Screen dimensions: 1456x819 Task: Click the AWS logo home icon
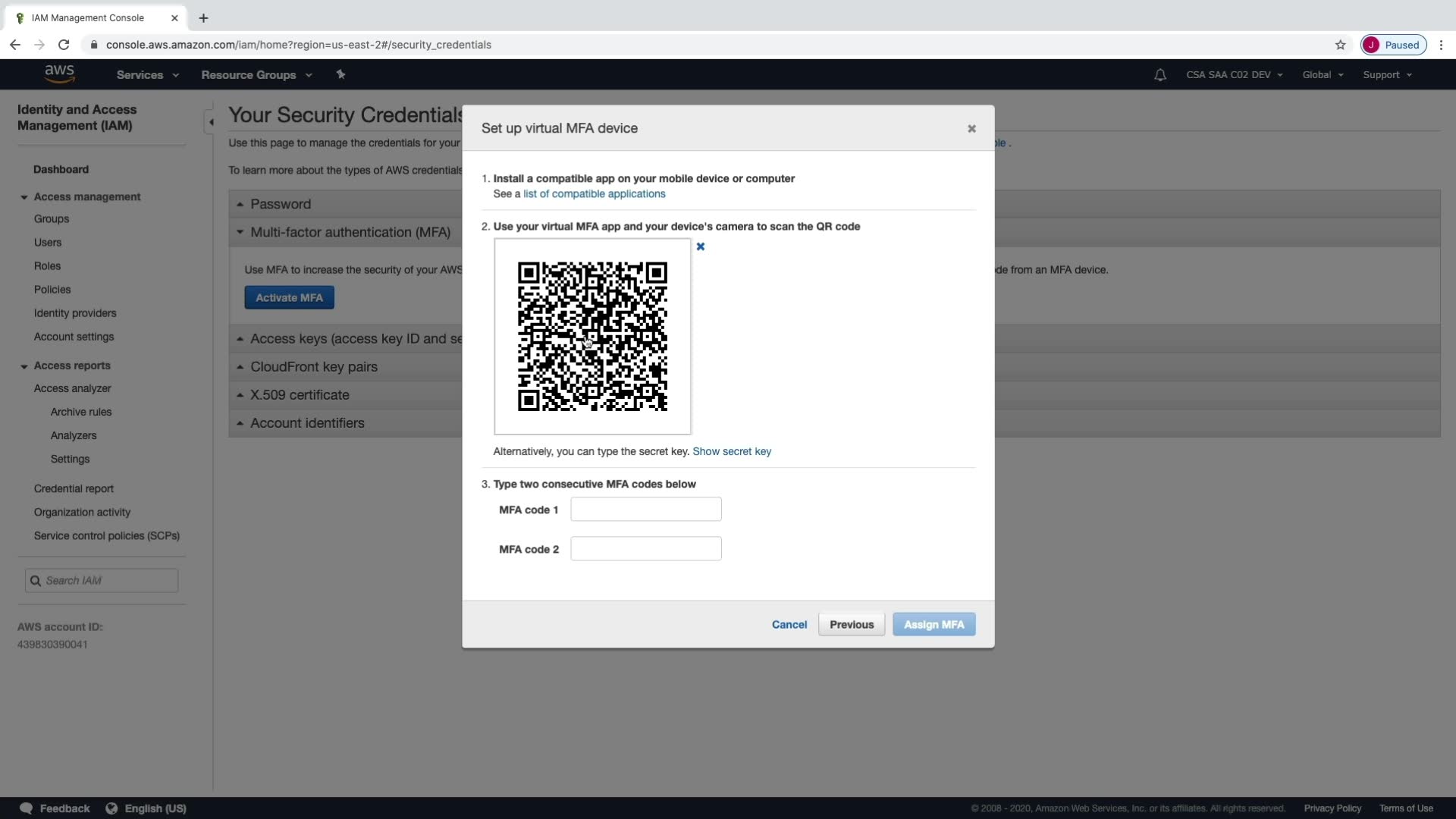59,74
